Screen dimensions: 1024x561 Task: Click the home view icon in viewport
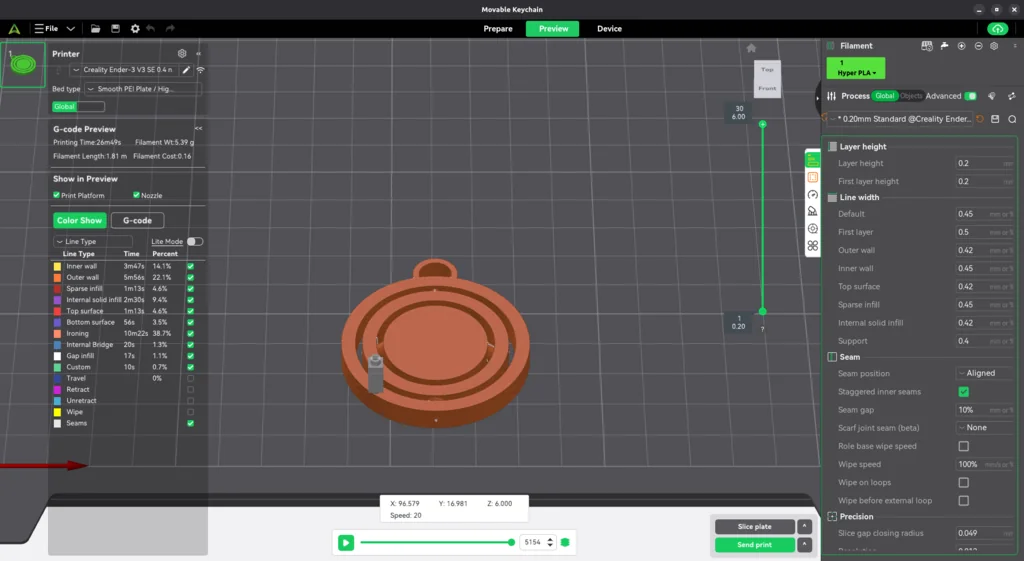[x=751, y=48]
